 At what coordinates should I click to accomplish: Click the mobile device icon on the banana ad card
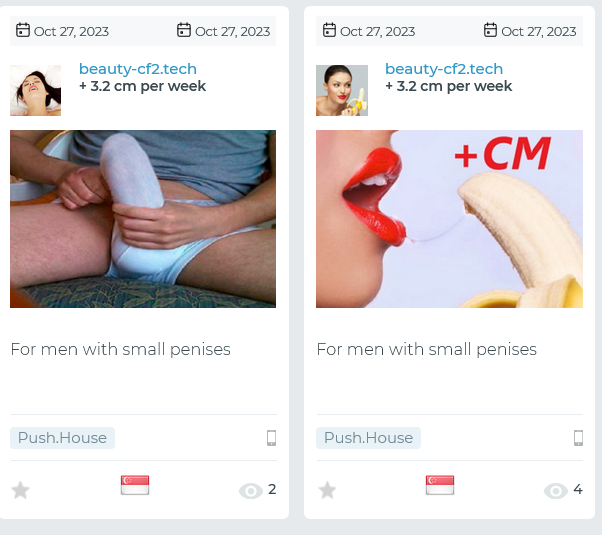578,438
